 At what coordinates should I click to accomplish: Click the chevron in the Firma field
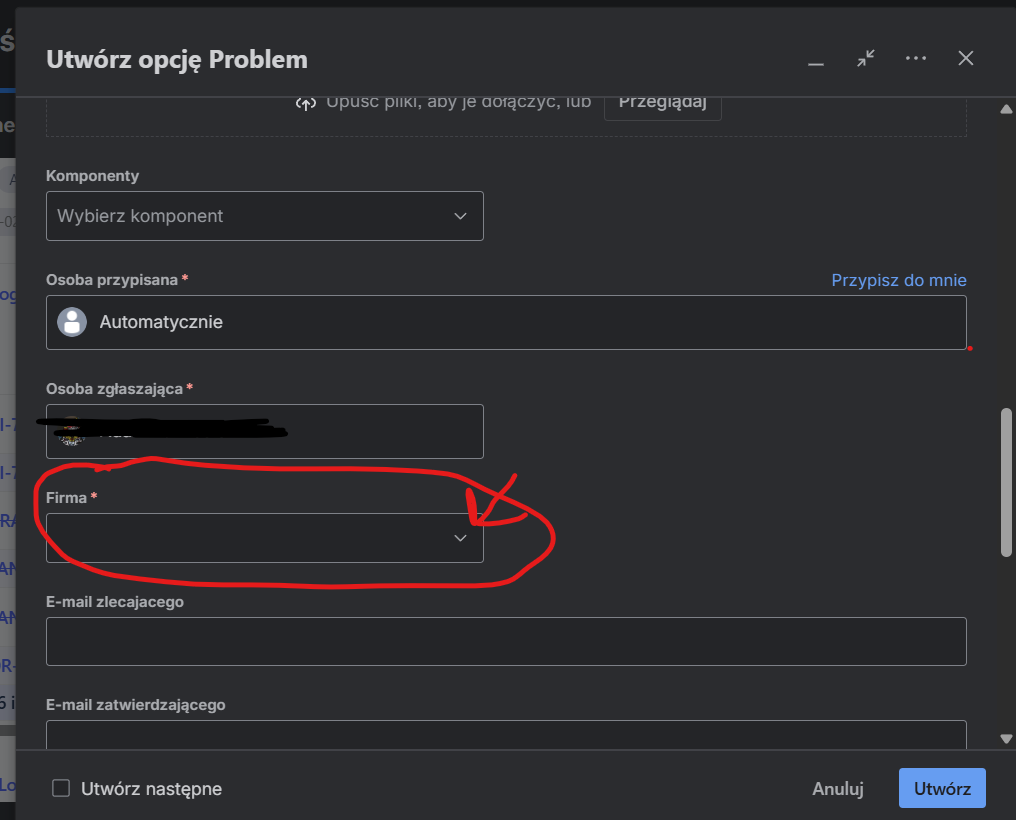[x=460, y=538]
